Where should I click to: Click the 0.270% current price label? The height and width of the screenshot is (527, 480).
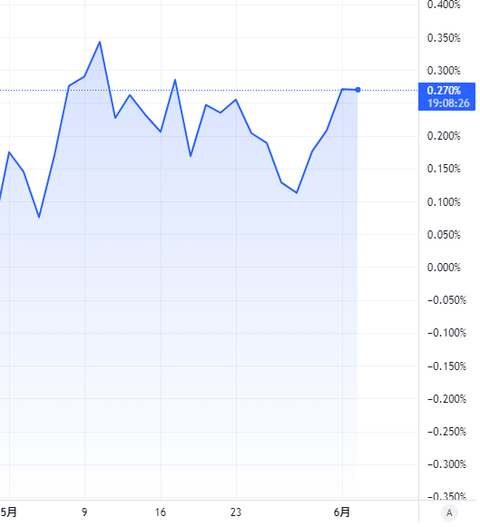[x=444, y=90]
